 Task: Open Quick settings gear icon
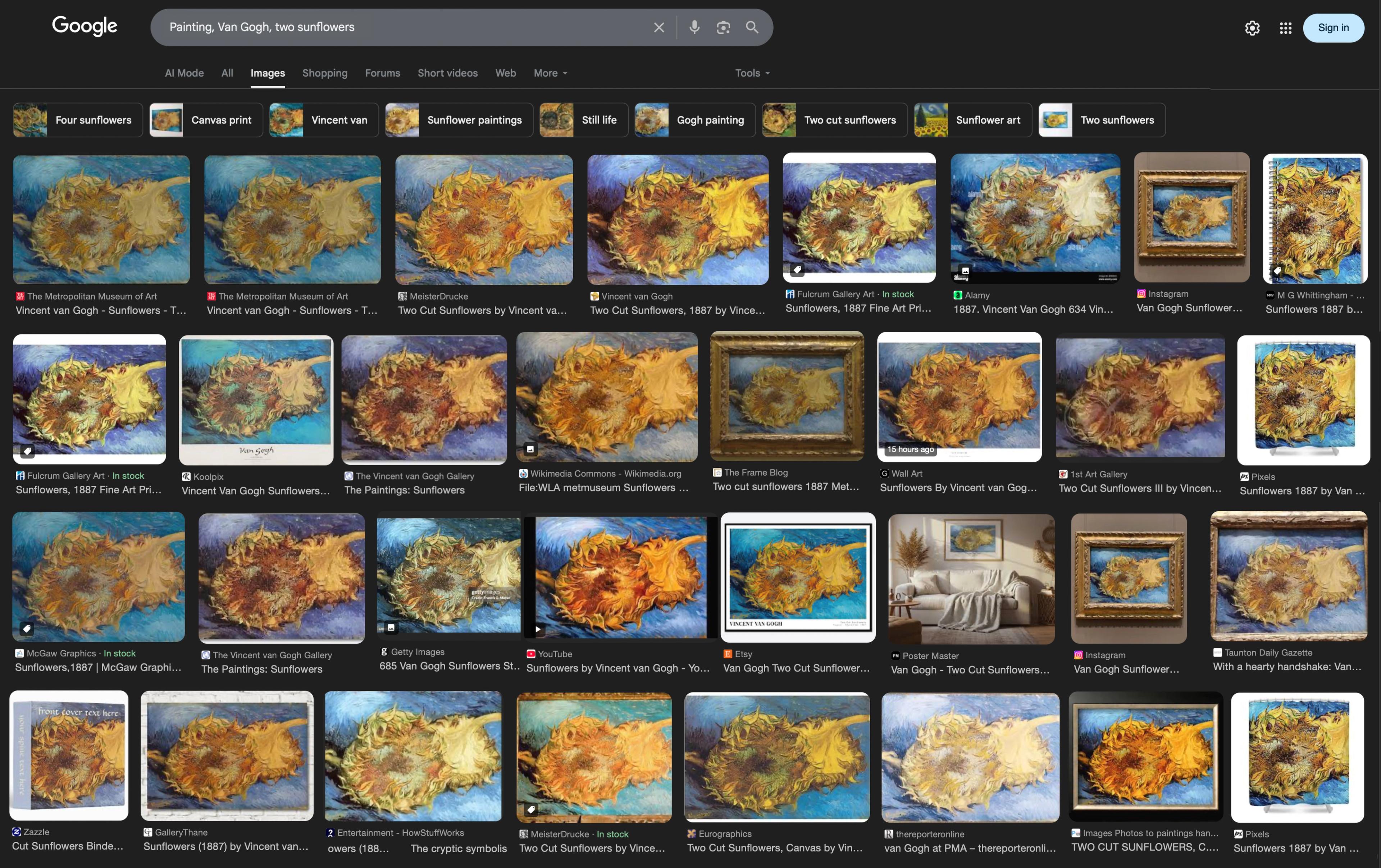coord(1252,28)
